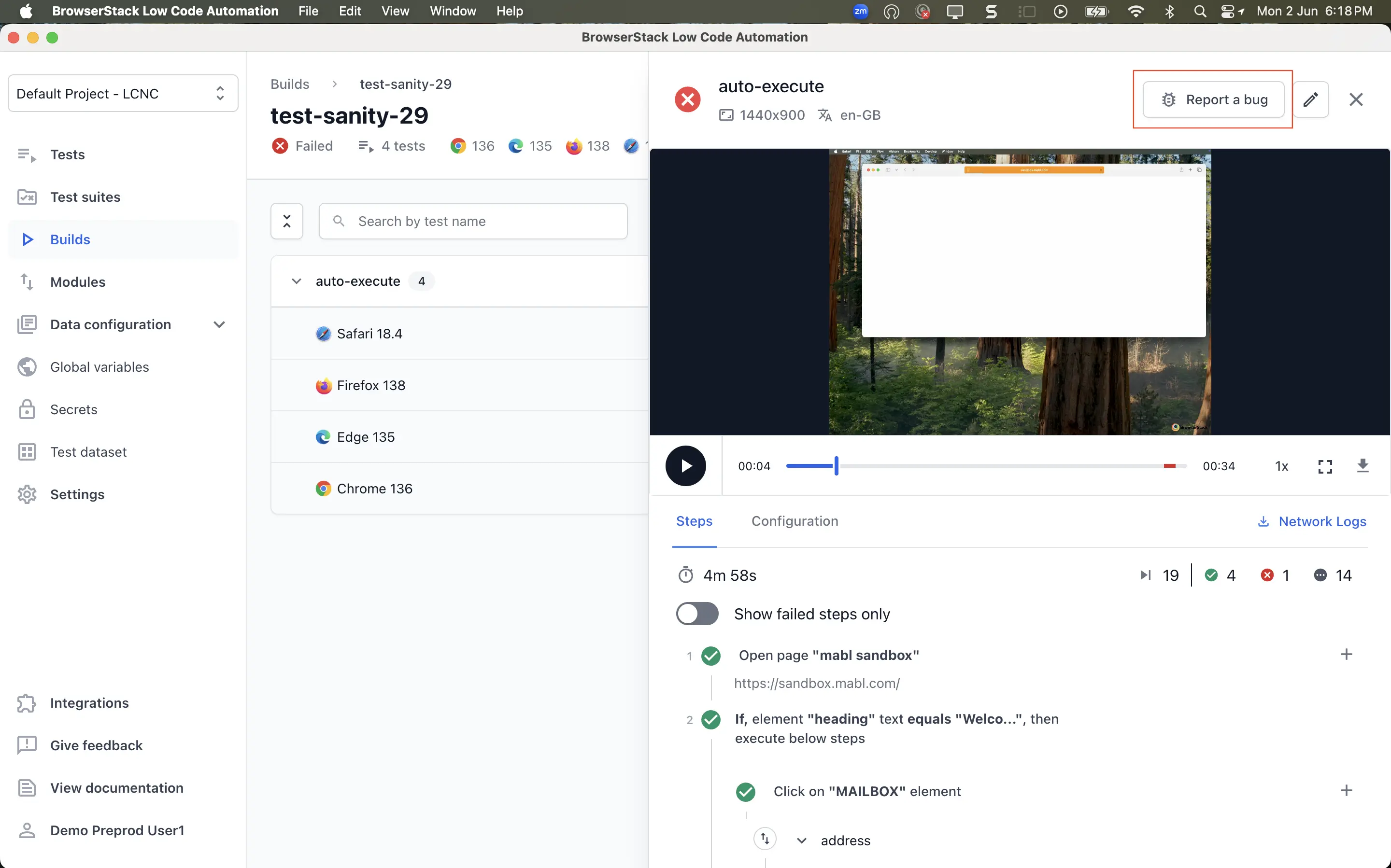Switch to the Steps tab
This screenshot has height=868, width=1391.
(x=694, y=521)
